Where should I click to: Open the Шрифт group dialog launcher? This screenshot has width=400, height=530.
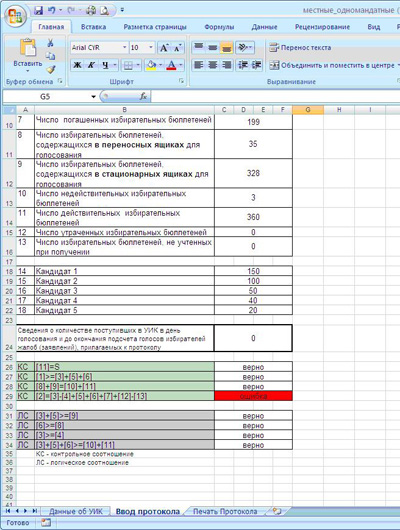(182, 81)
